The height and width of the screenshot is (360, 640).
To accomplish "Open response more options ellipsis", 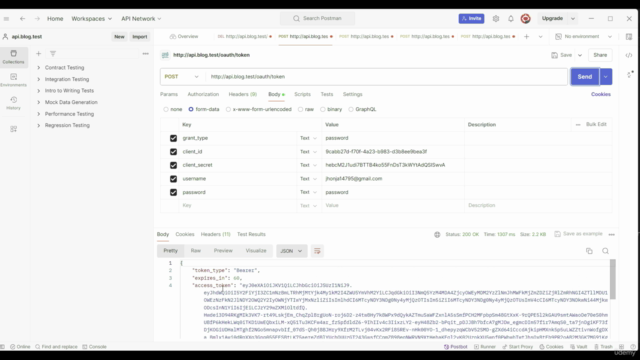I will (x=611, y=235).
